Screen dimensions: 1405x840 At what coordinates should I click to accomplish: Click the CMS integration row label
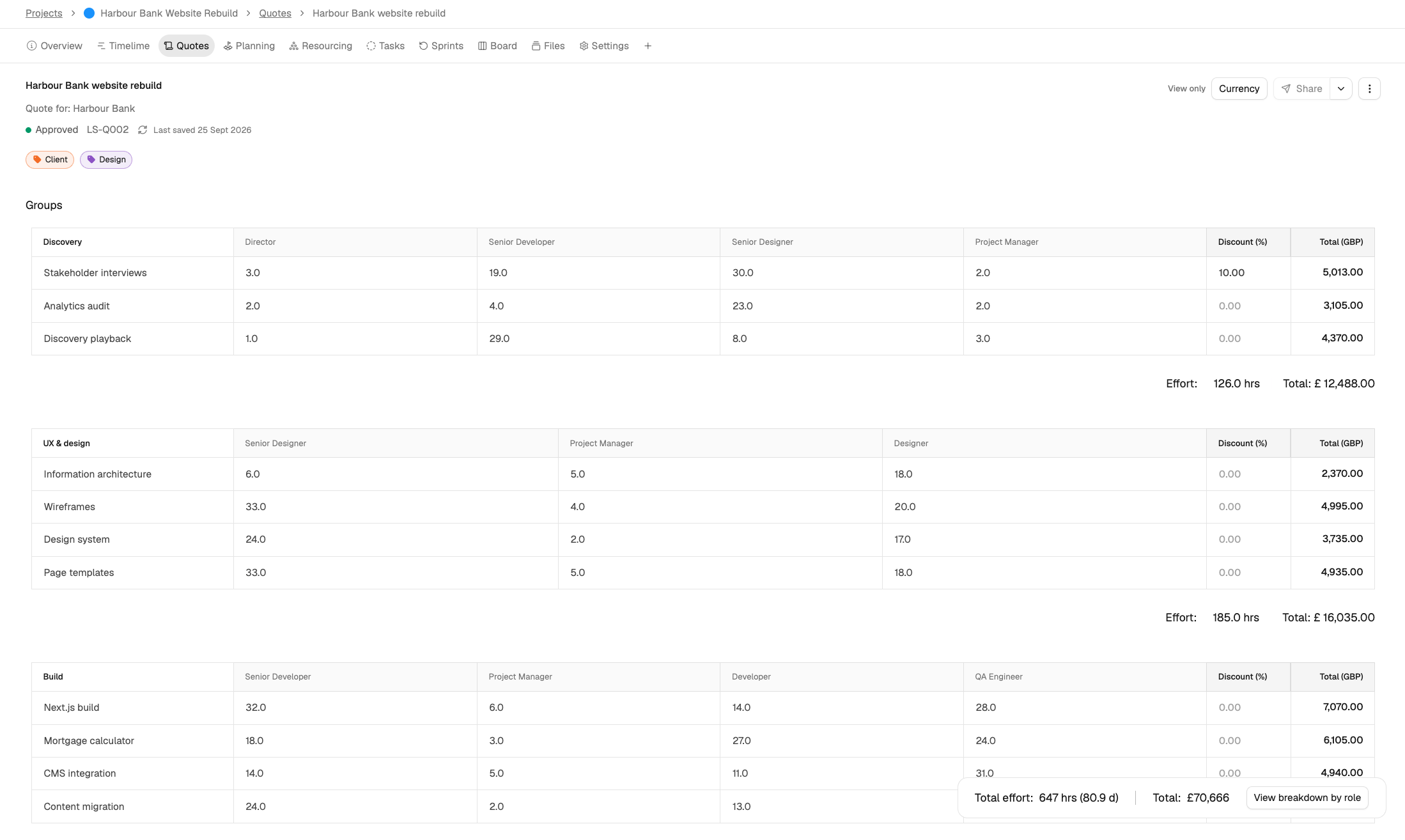coord(80,774)
